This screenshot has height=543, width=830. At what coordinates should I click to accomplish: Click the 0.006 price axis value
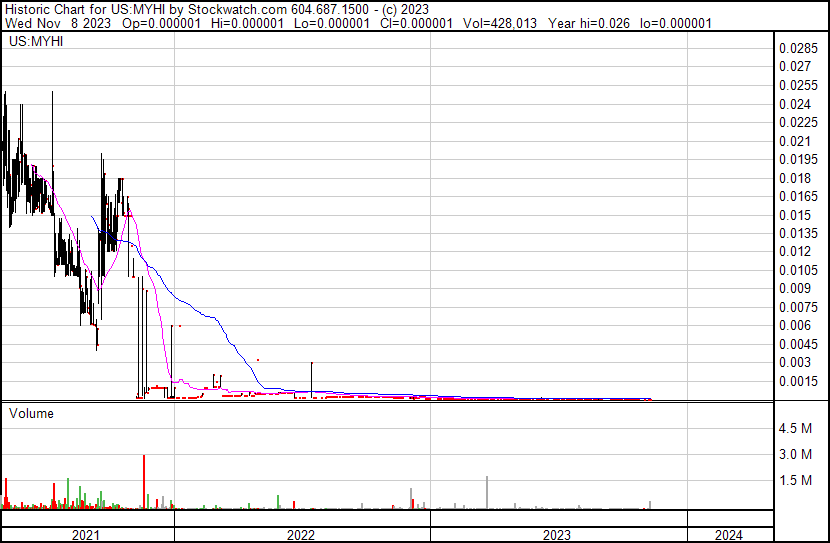[795, 325]
